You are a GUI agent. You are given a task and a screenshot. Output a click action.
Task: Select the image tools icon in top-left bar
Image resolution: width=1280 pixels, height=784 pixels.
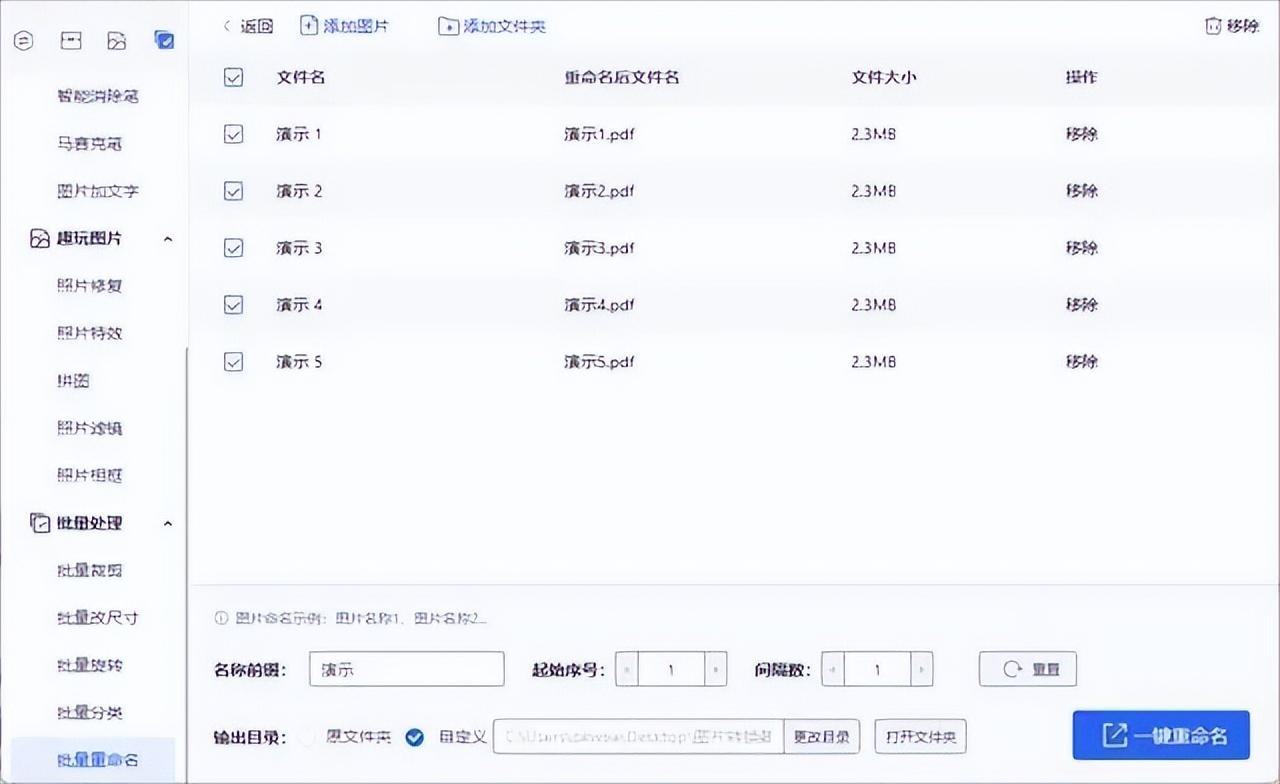(118, 41)
